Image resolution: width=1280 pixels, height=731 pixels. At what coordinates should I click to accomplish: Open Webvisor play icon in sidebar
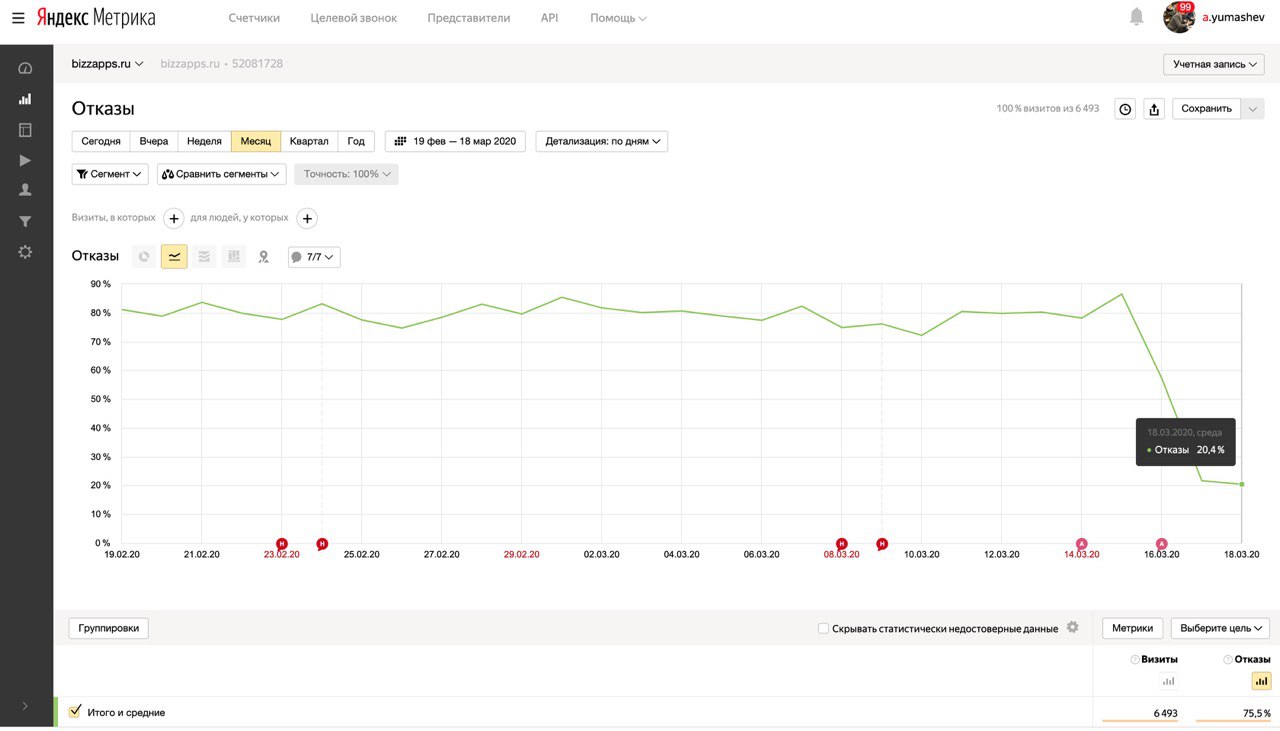tap(25, 160)
